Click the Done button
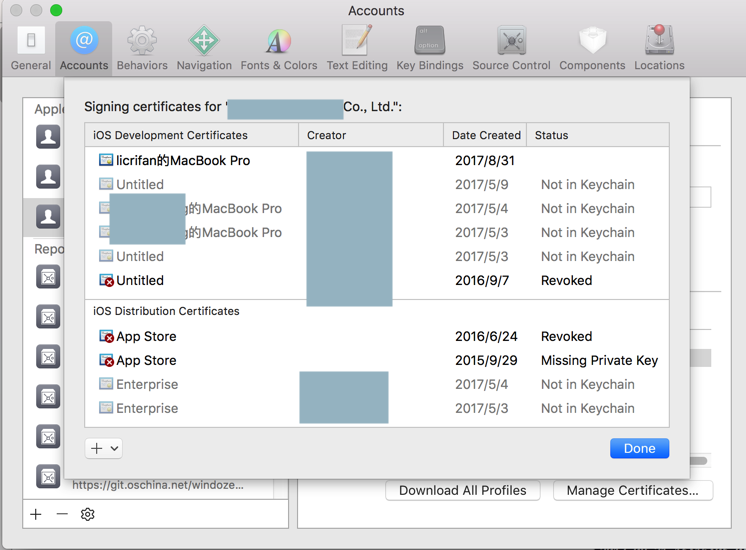Screen dimensions: 746x550 [x=639, y=449]
